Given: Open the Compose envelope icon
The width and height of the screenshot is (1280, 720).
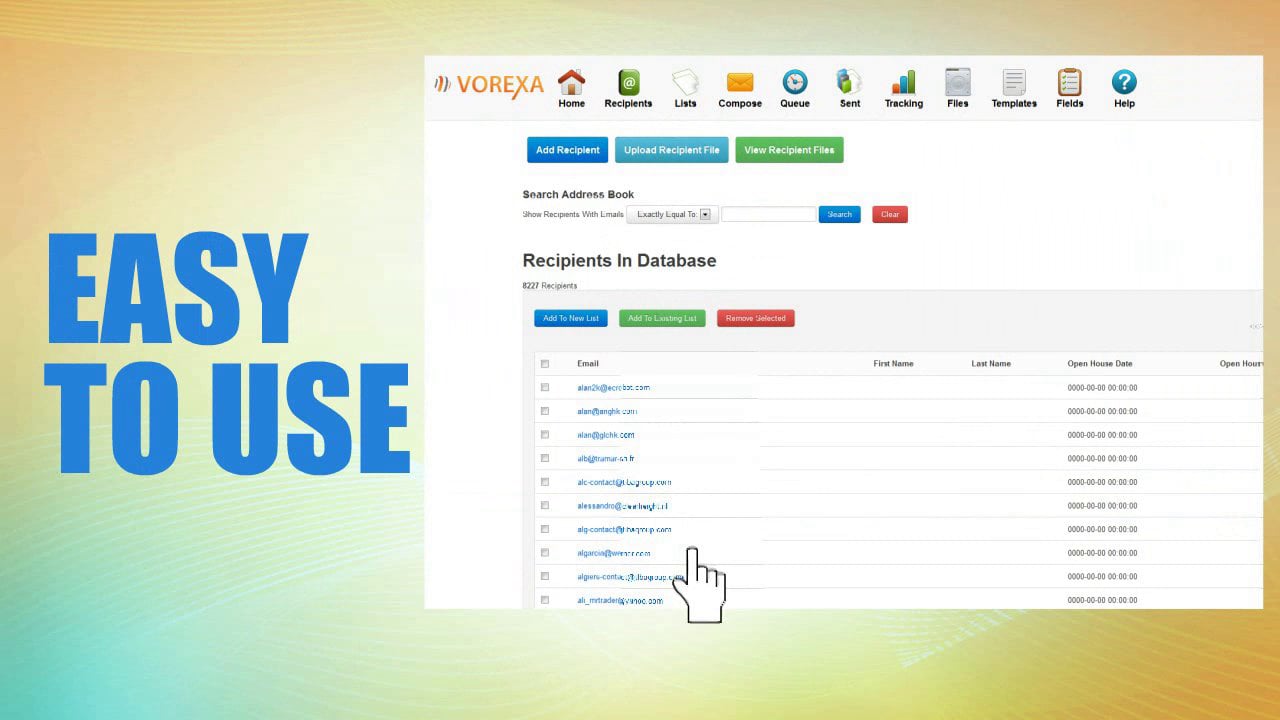Looking at the screenshot, I should (x=740, y=83).
